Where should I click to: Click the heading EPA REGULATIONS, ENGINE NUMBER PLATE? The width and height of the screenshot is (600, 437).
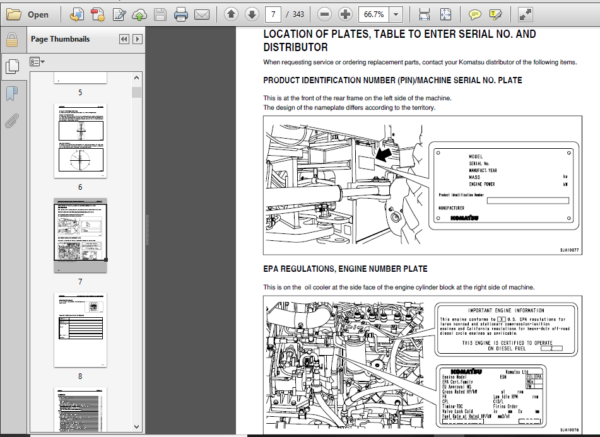(x=345, y=269)
